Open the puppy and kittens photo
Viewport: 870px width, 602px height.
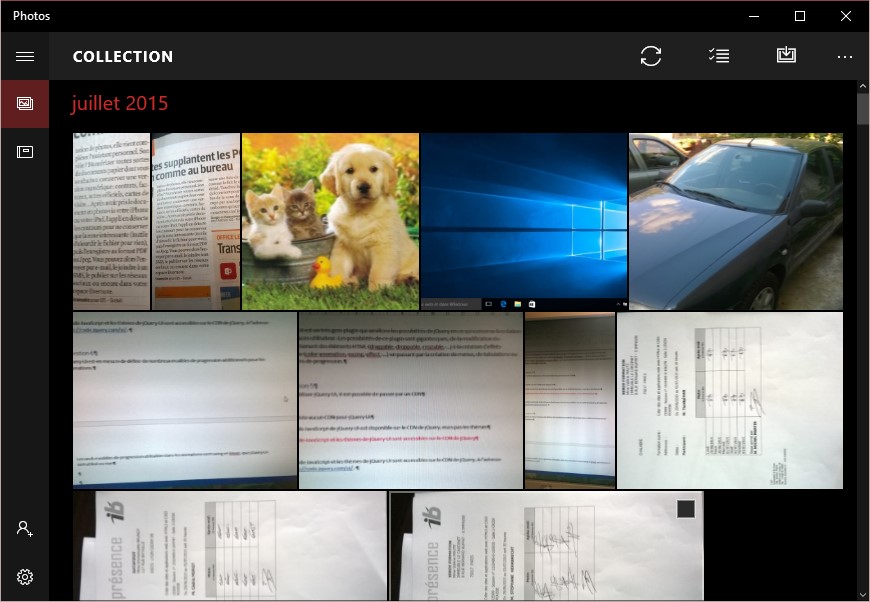(330, 221)
